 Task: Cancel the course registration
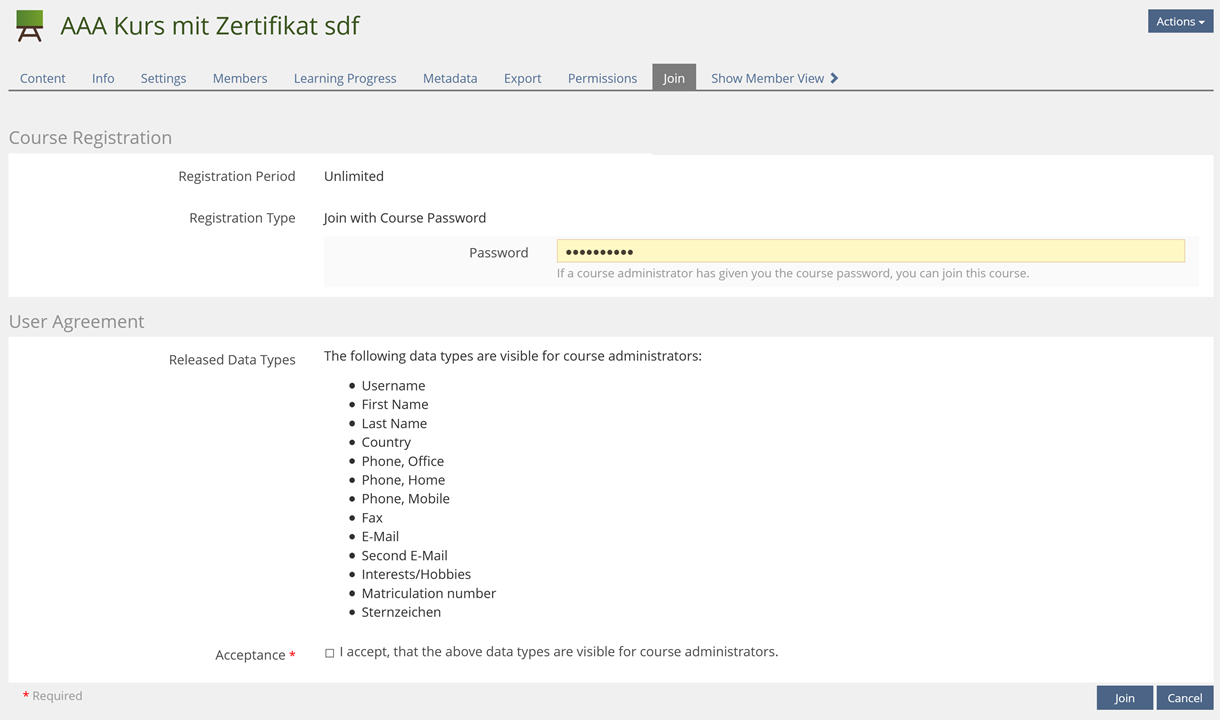pyautogui.click(x=1184, y=698)
